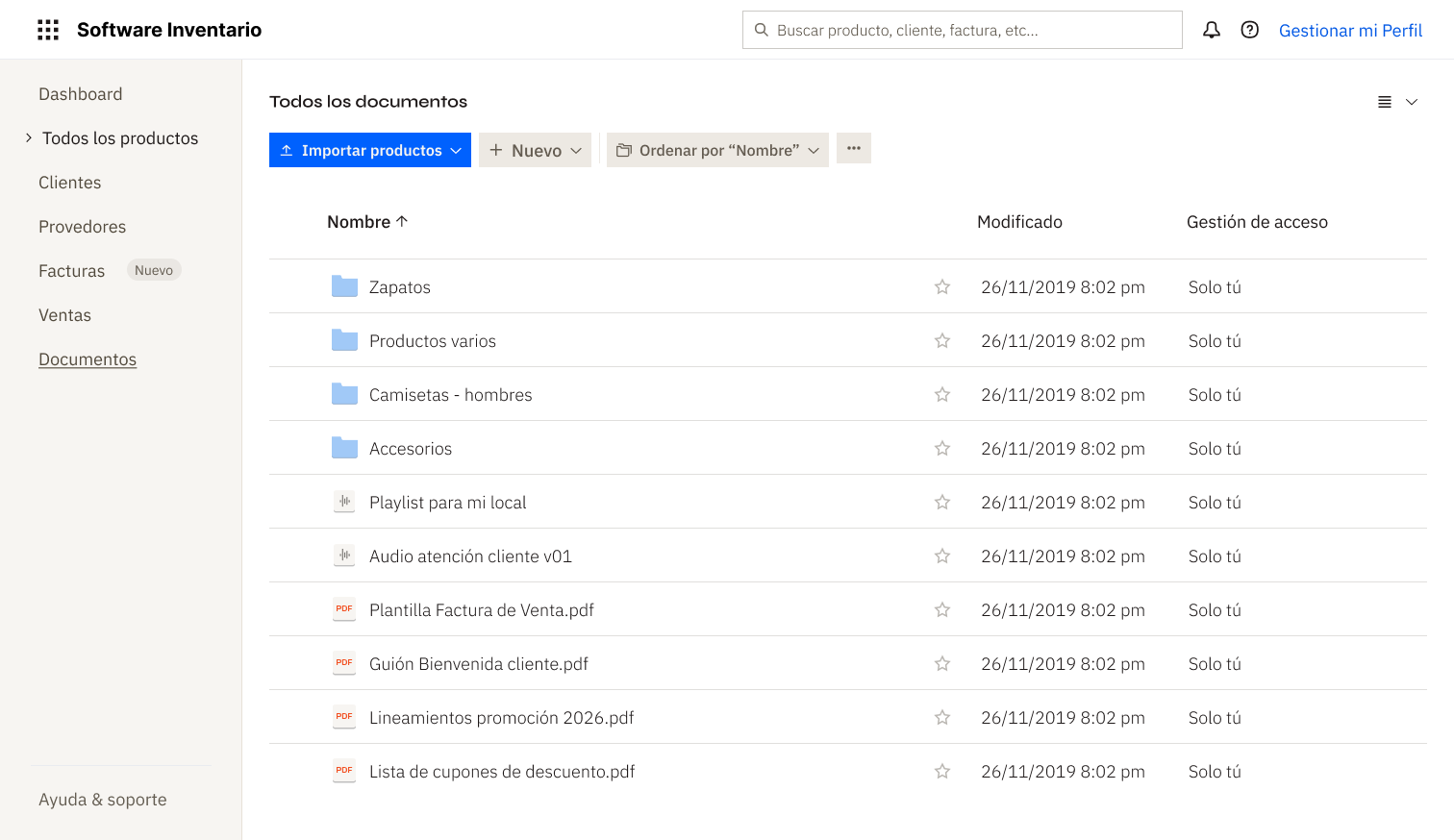Screen dimensions: 1454x840
Task: Toggle star on Guión Bienvenida cliente.pdf
Action: coord(942,664)
